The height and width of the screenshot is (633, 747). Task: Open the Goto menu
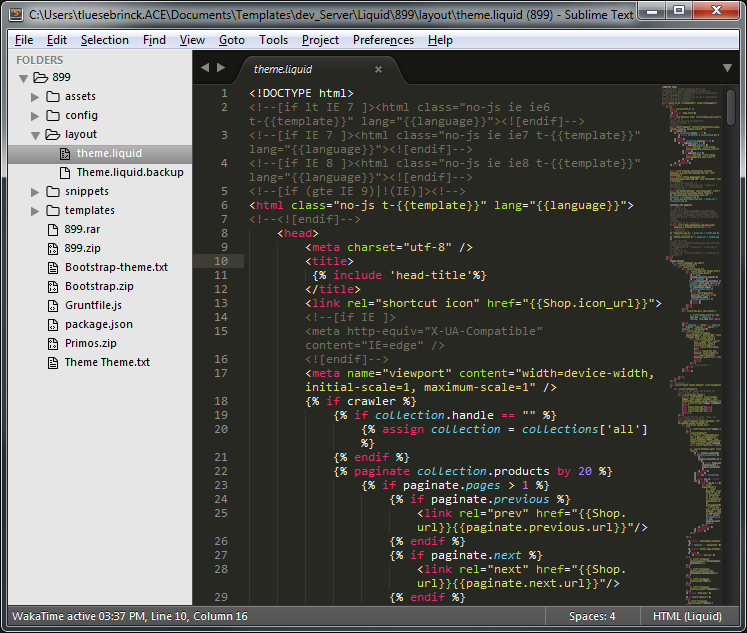point(231,40)
